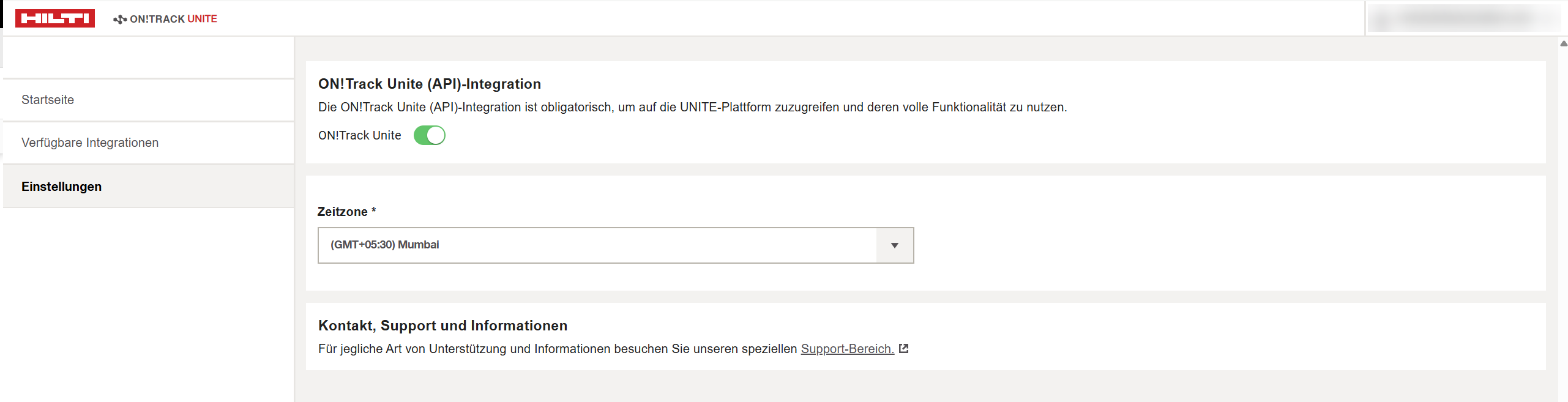Viewport: 1568px width, 402px height.
Task: Disable the ON!Track Unite toggle switch
Action: point(429,135)
